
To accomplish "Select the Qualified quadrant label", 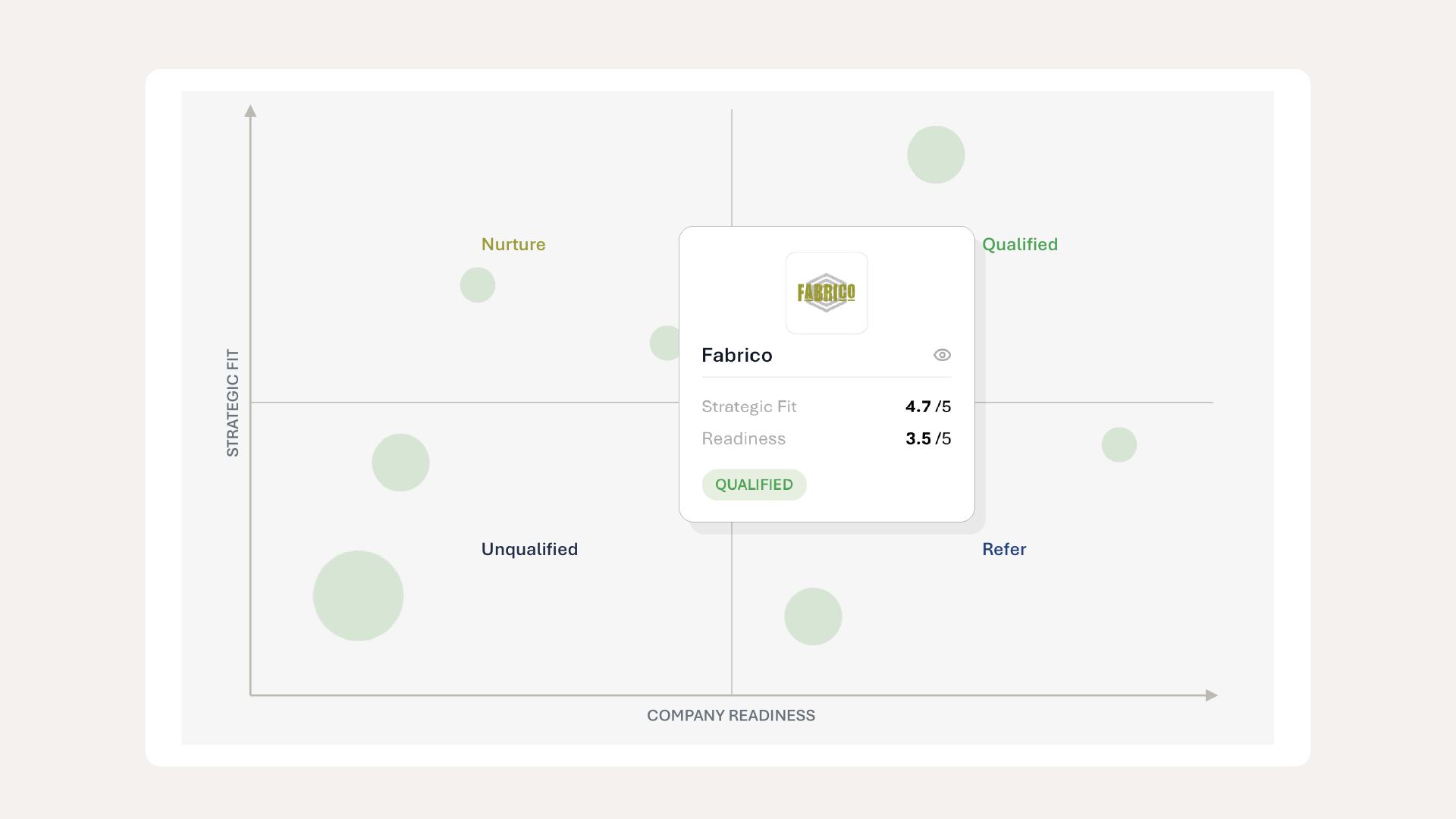I will click(x=1020, y=244).
